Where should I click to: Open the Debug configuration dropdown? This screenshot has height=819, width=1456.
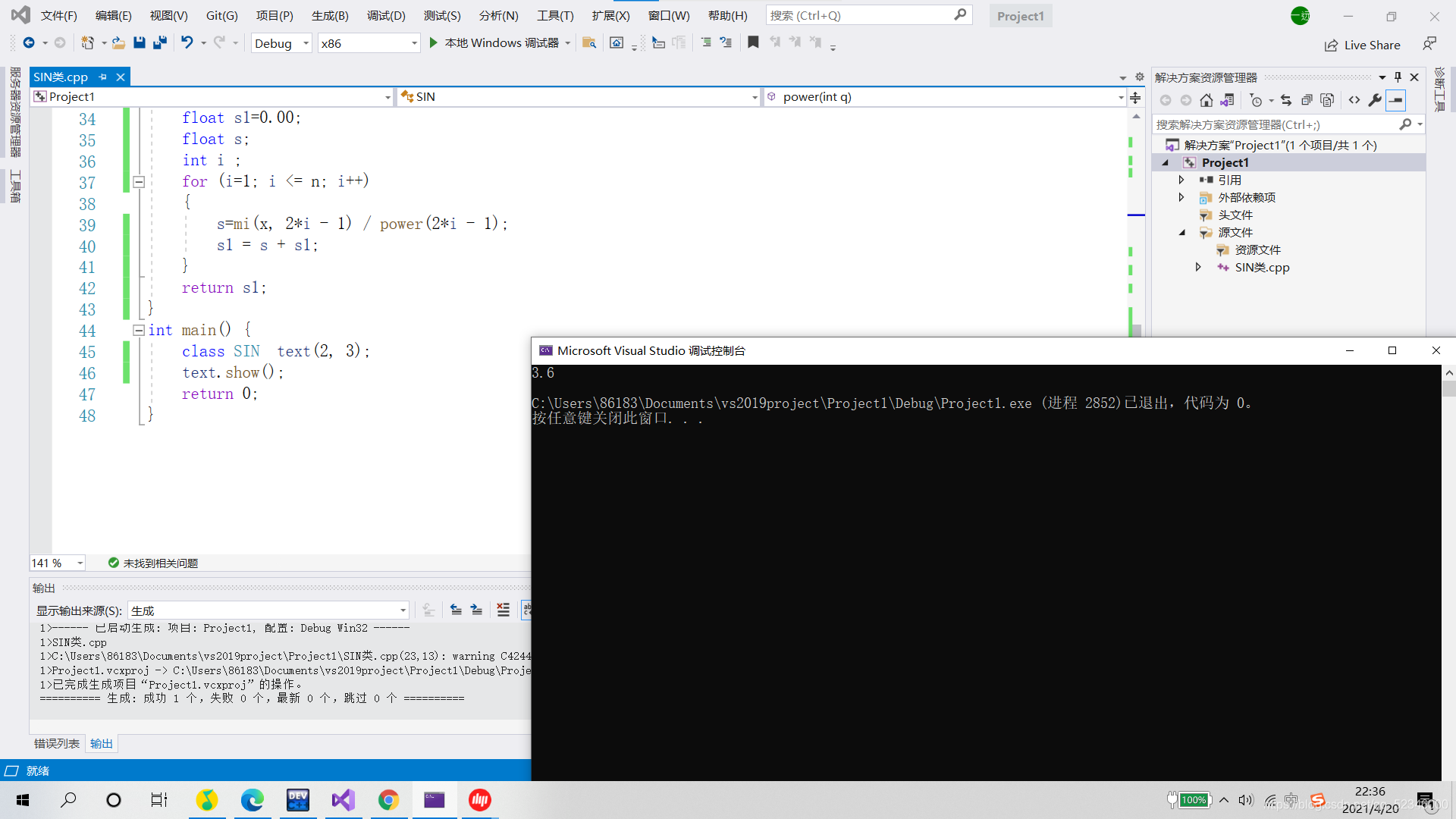coord(281,43)
